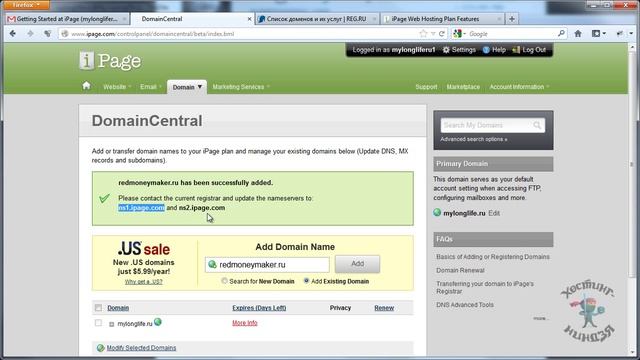The height and width of the screenshot is (360, 640).
Task: Switch to the Getting Started at iPage tab
Action: click(67, 19)
